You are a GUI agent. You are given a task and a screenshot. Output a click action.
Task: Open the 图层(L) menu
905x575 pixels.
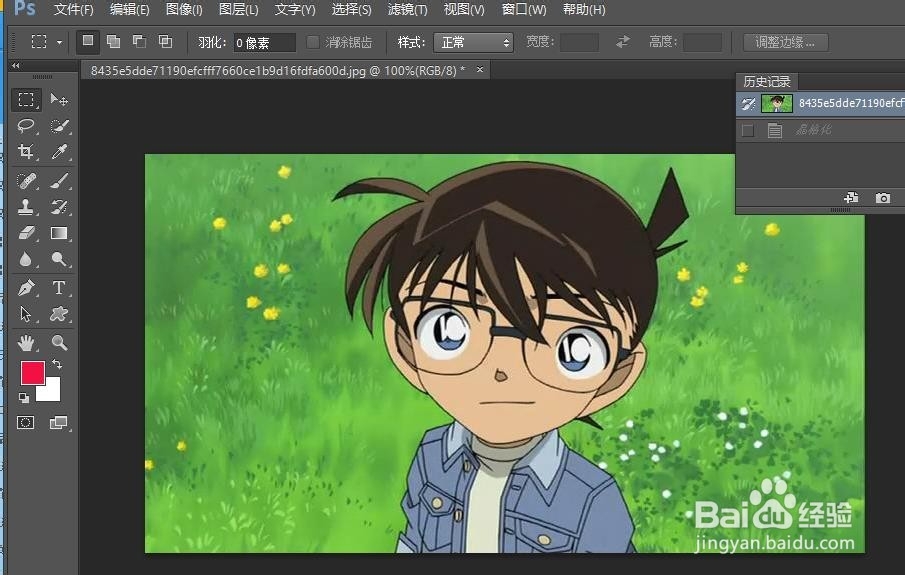[x=239, y=9]
